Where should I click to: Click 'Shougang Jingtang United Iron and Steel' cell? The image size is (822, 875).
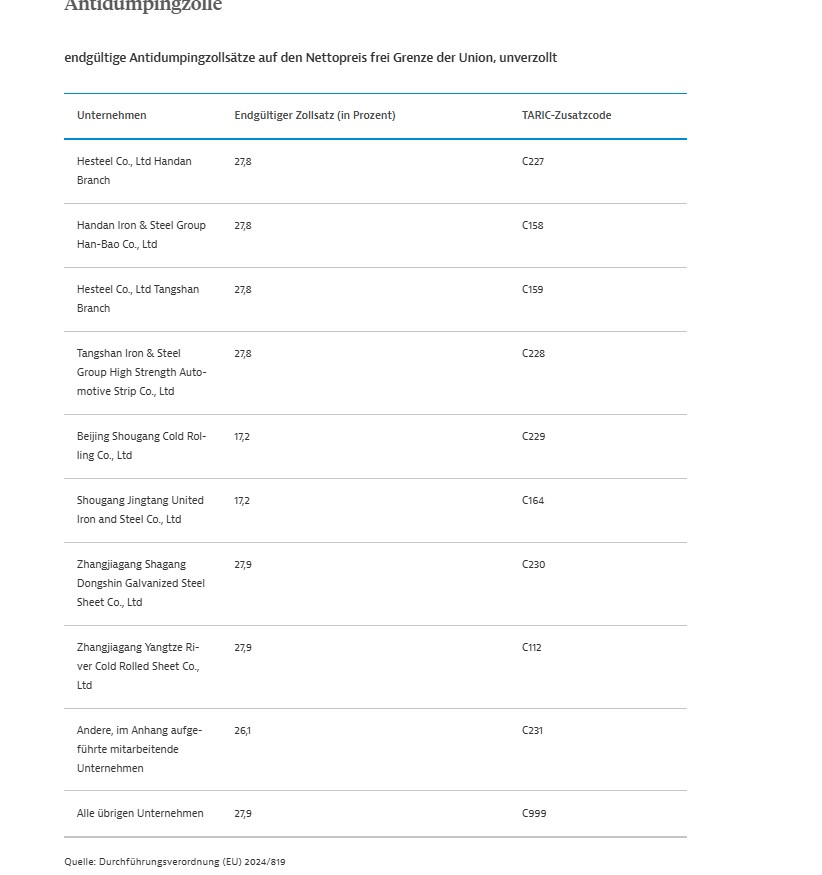[140, 510]
